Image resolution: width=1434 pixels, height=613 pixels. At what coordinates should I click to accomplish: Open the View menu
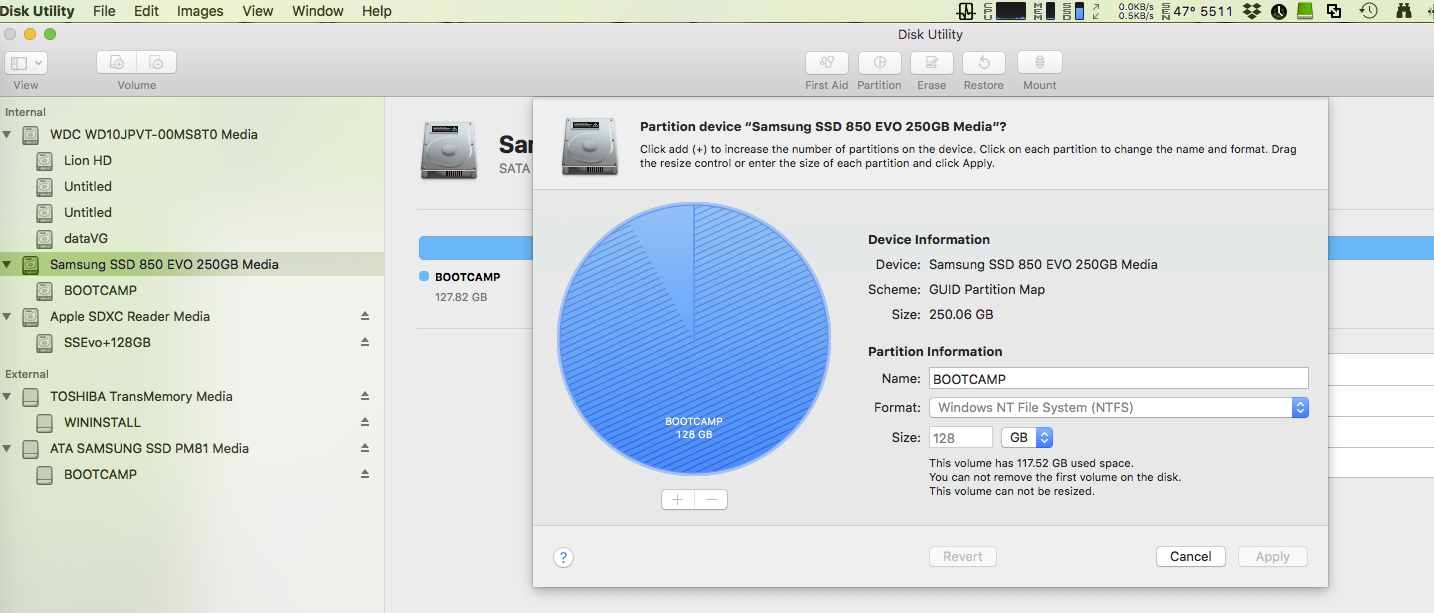click(258, 11)
